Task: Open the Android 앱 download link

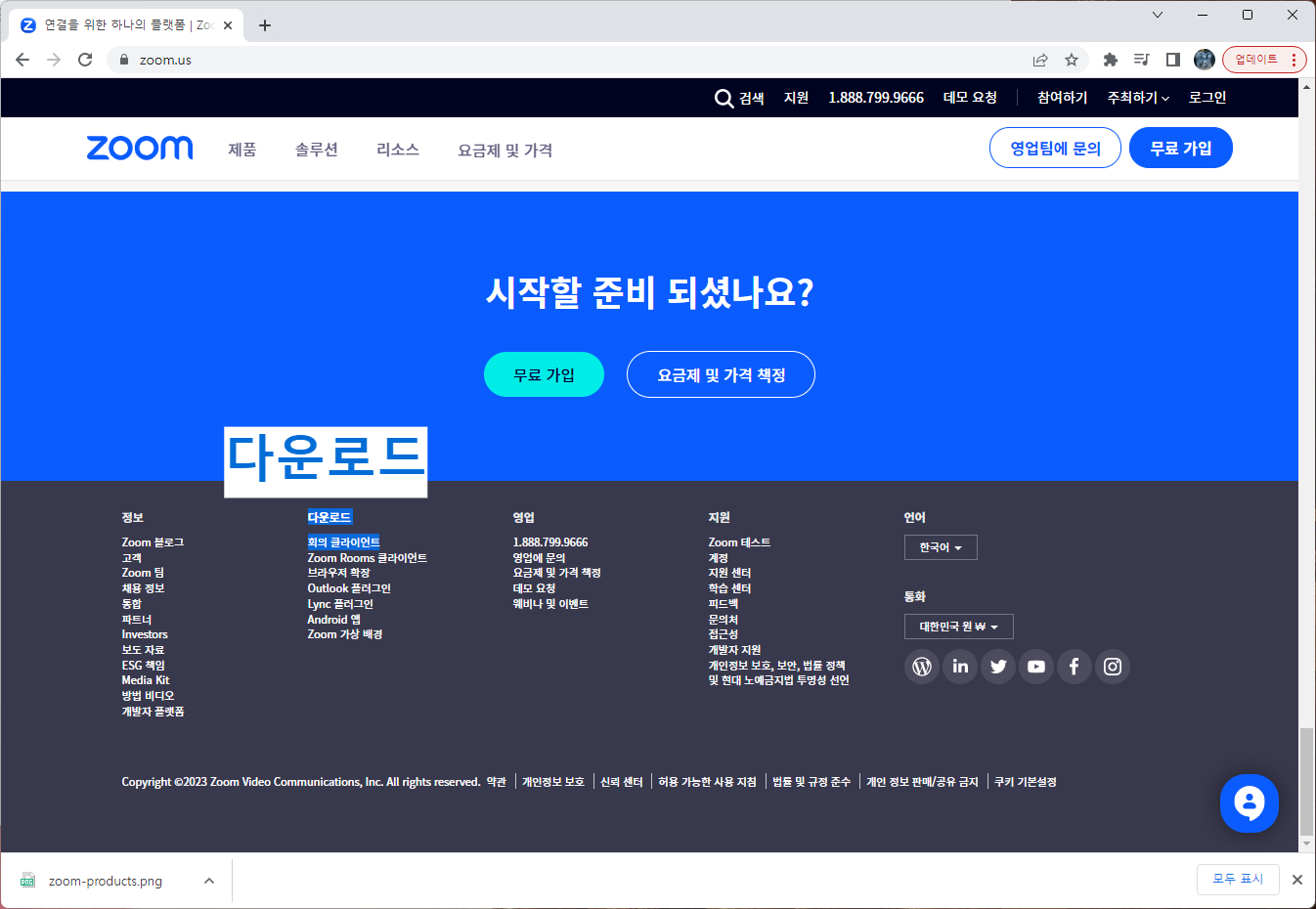Action: pos(333,620)
